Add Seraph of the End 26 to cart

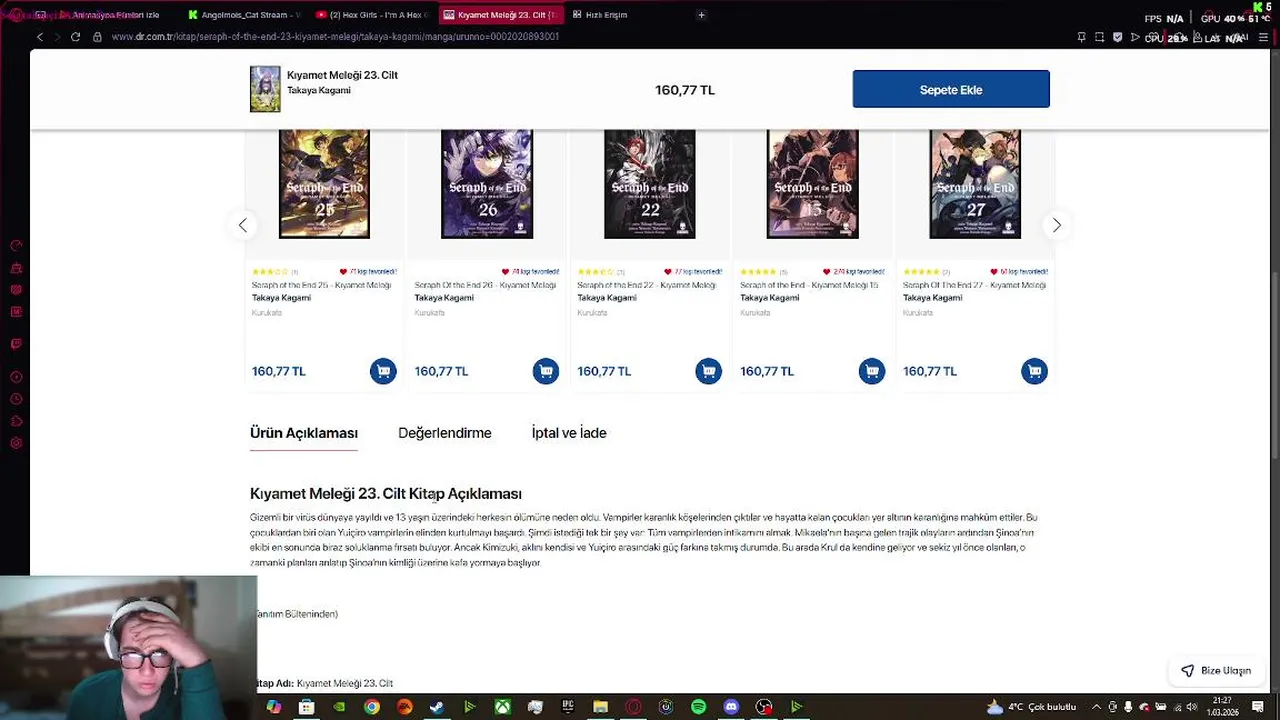546,371
